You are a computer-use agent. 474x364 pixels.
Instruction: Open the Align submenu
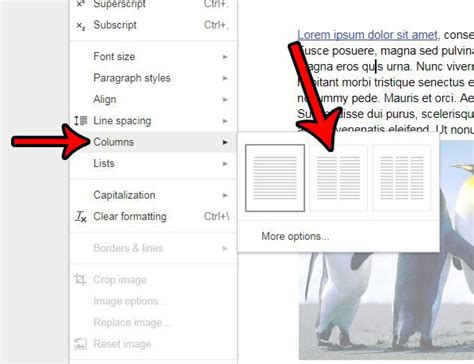click(x=154, y=99)
